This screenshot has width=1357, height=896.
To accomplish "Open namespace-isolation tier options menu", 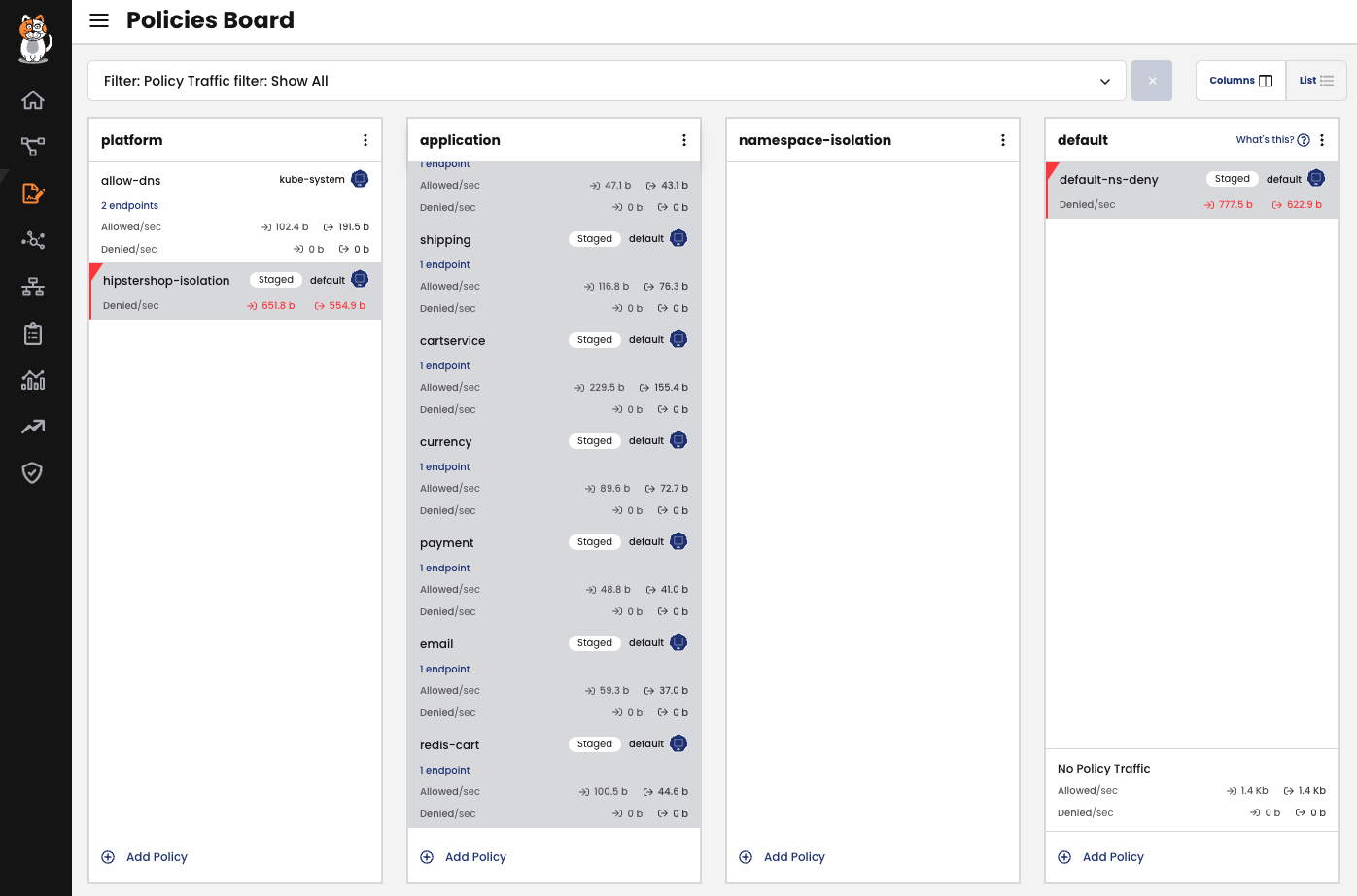I will 1003,140.
